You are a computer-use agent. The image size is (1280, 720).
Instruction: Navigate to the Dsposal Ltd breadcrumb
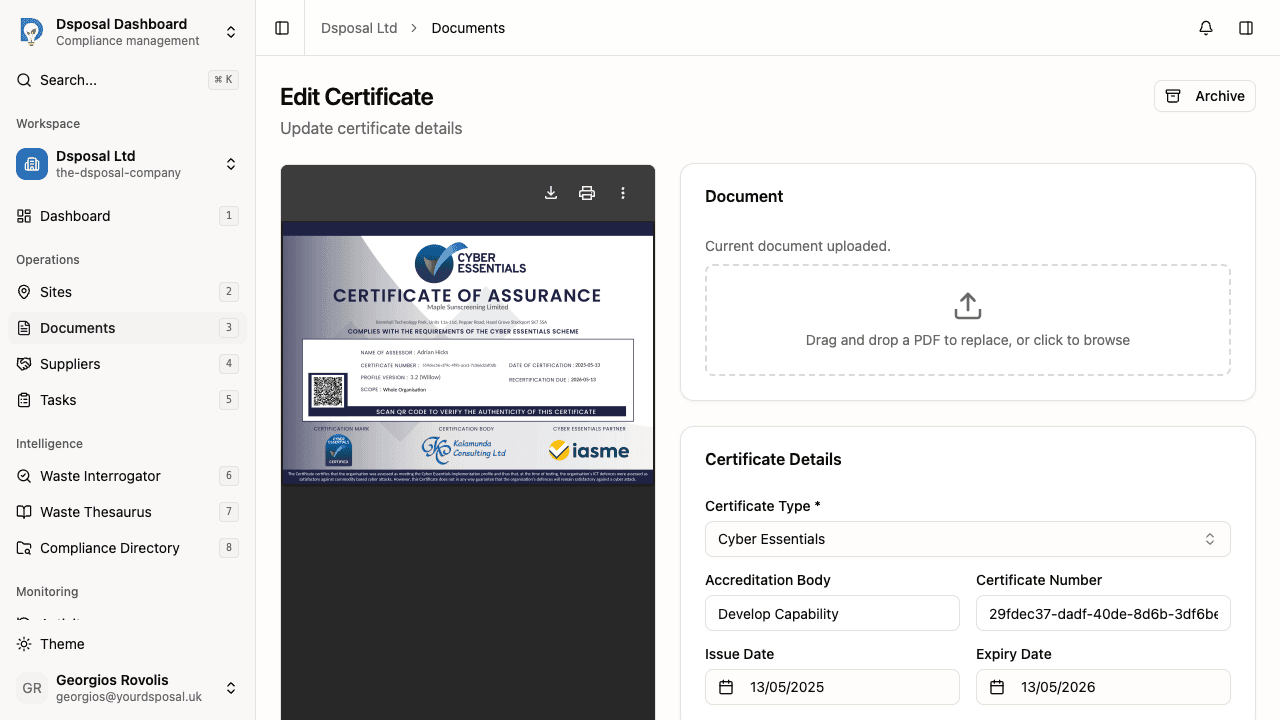click(x=359, y=28)
